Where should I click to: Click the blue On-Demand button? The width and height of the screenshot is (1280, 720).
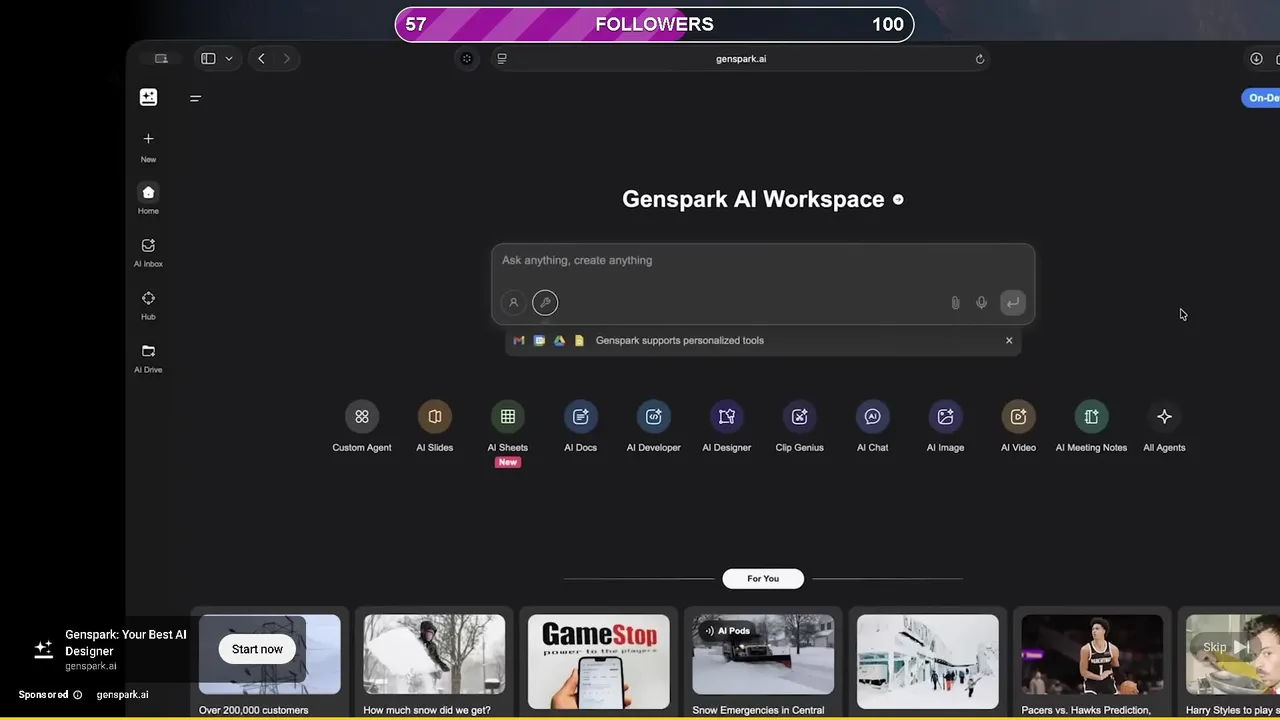point(1261,98)
